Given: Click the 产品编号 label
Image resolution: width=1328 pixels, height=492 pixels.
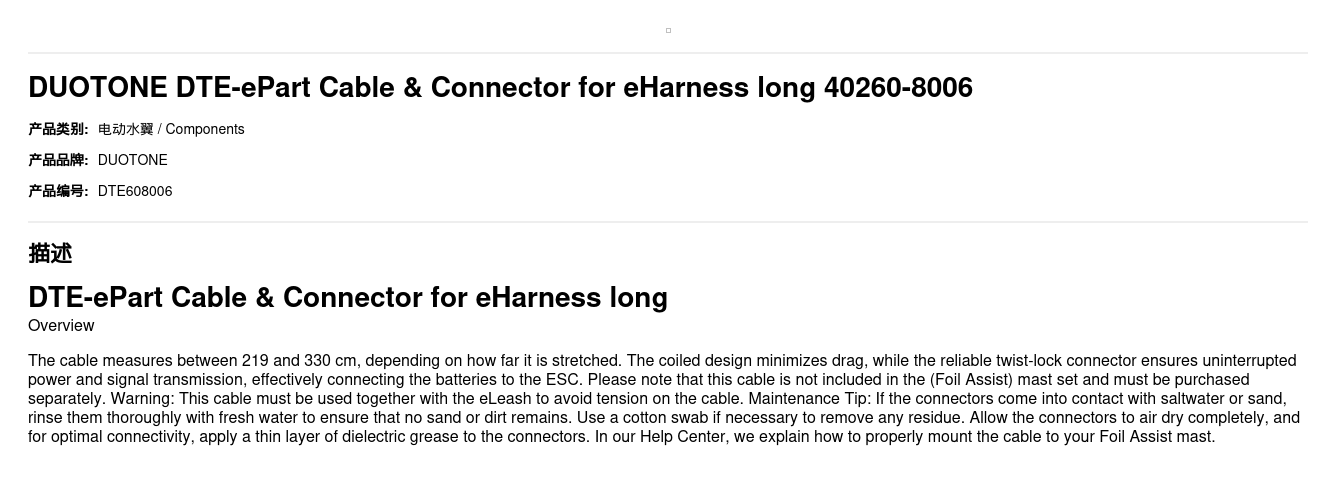Looking at the screenshot, I should coord(58,191).
